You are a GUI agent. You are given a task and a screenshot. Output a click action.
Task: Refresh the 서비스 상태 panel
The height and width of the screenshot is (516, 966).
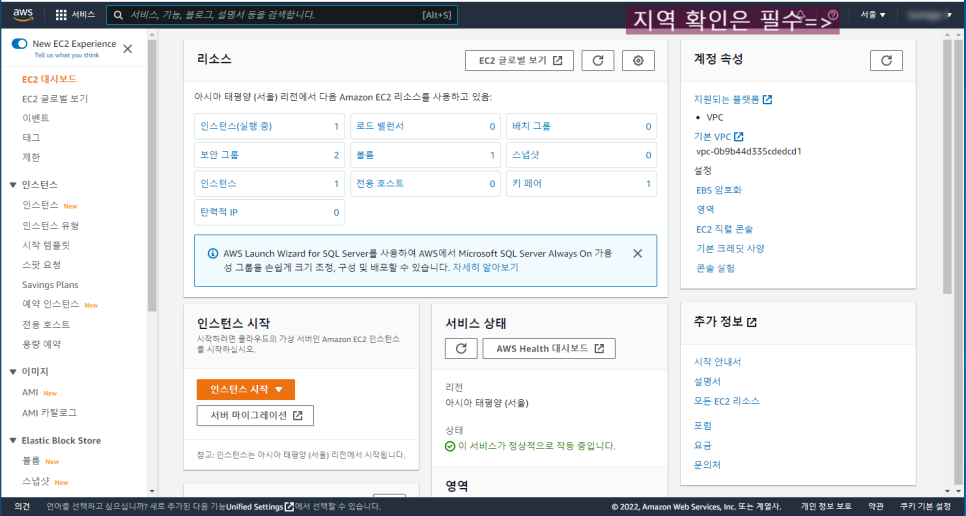461,349
